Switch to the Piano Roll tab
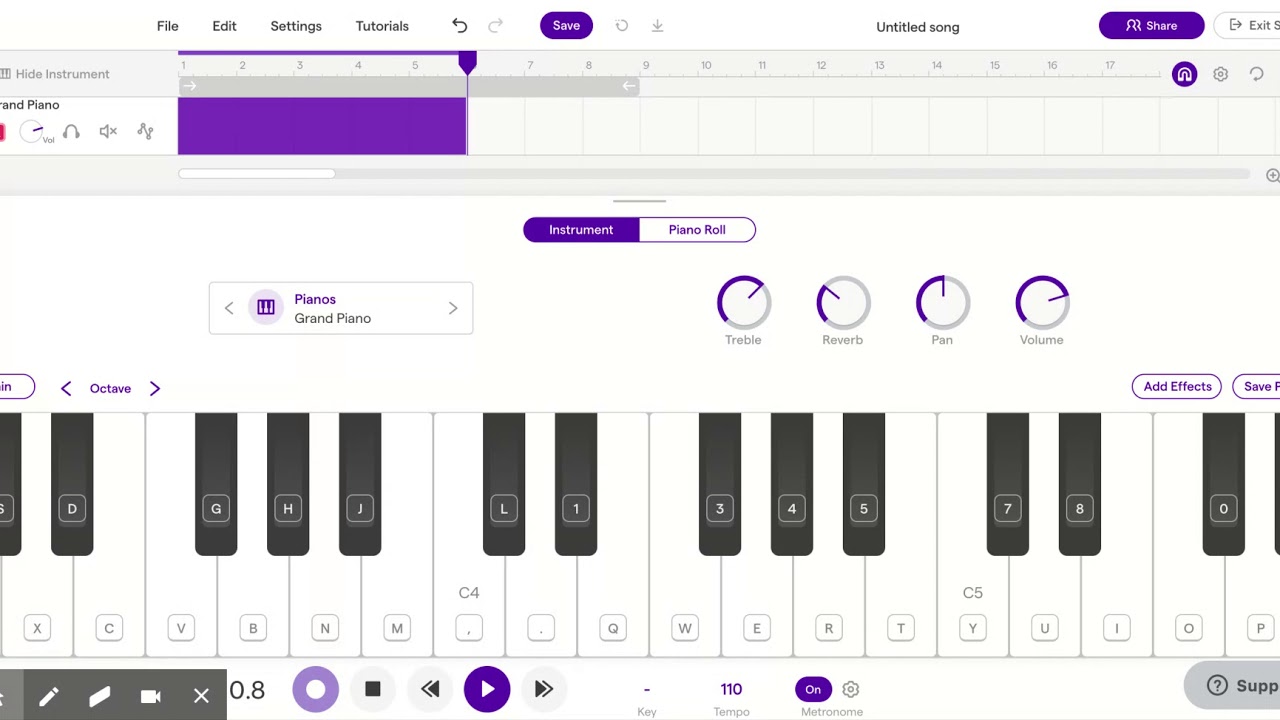 pyautogui.click(x=697, y=230)
